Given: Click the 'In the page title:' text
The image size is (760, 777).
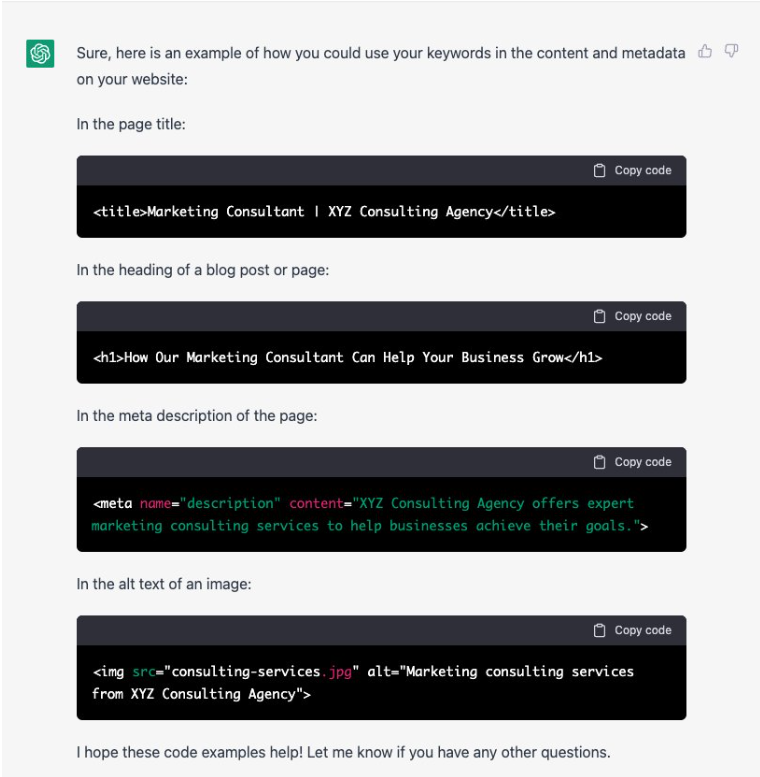Looking at the screenshot, I should point(131,124).
